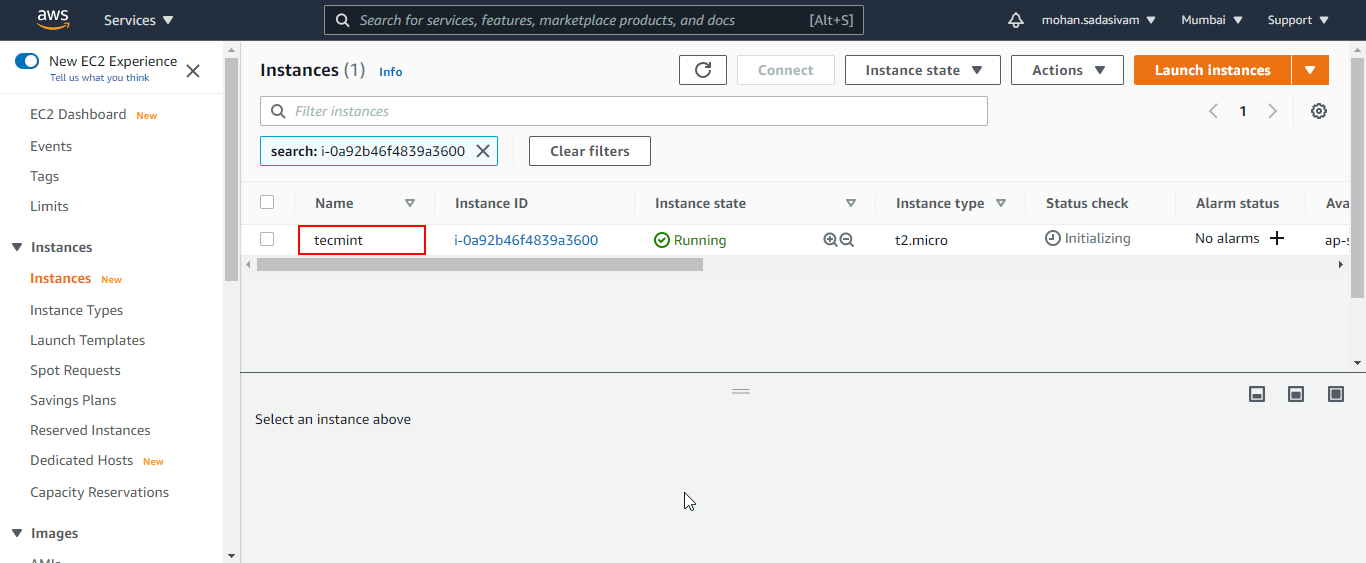Open the Services dropdown menu
This screenshot has width=1366, height=563.
139,20
